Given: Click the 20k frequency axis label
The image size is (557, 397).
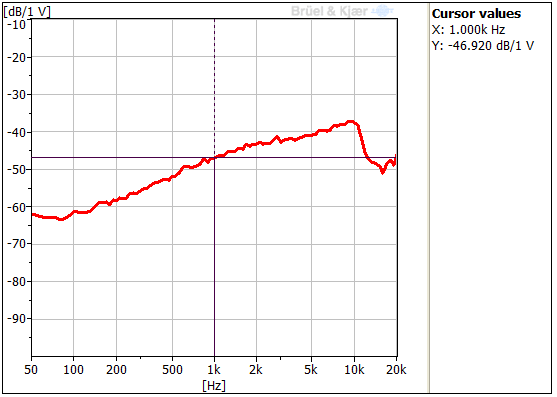Looking at the screenshot, I should [396, 370].
